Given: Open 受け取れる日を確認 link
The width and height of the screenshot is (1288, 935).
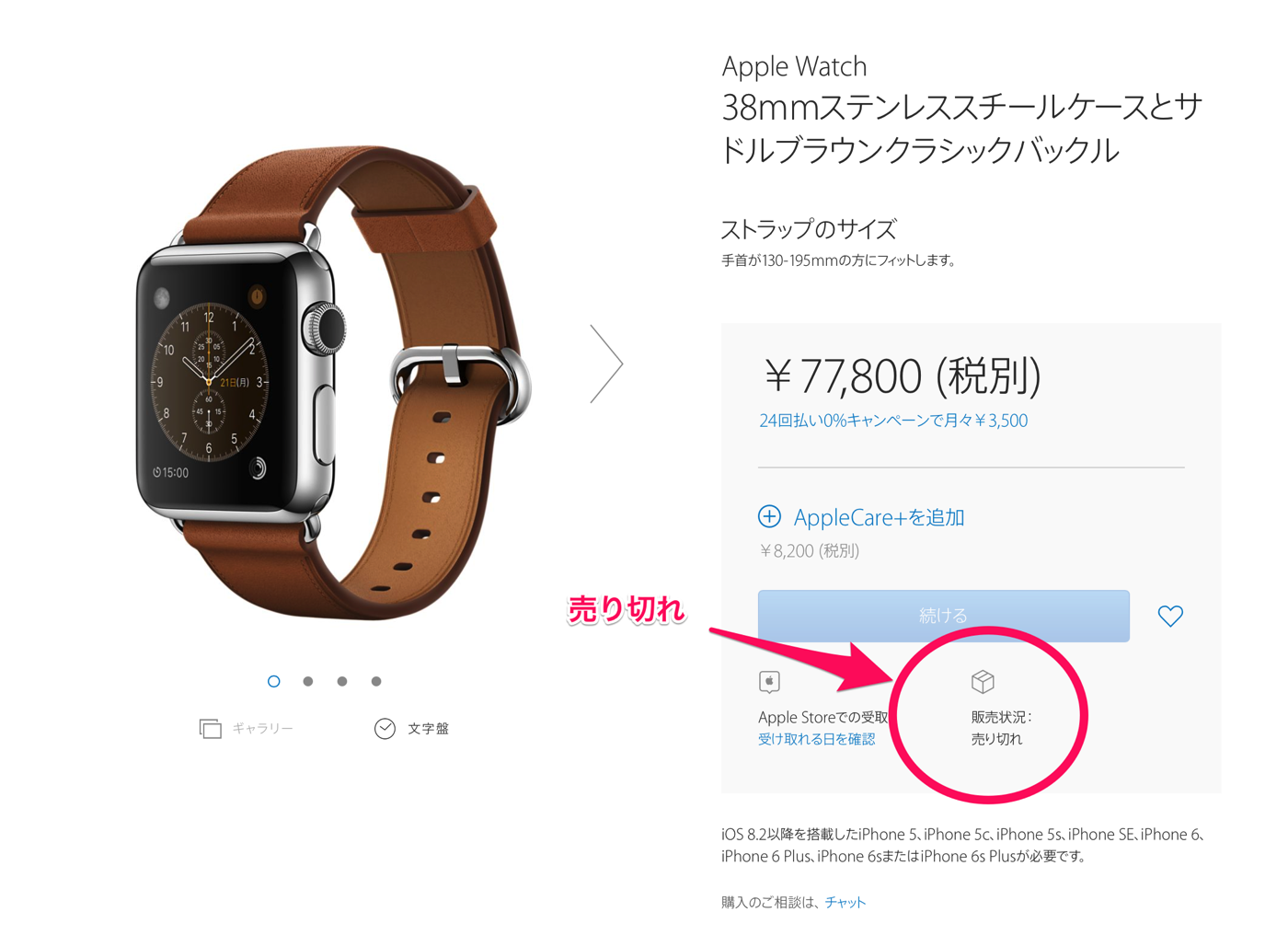Looking at the screenshot, I should 816,739.
